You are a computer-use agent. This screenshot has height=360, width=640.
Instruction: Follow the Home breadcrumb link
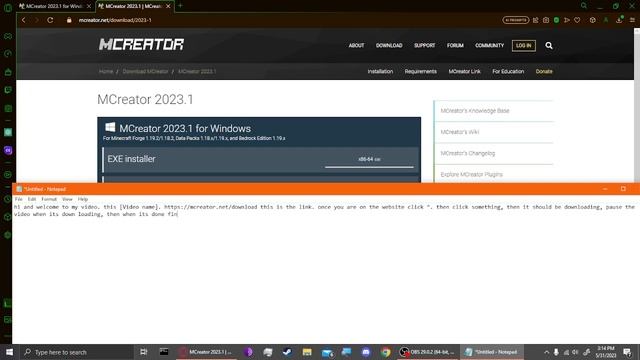[x=106, y=71]
